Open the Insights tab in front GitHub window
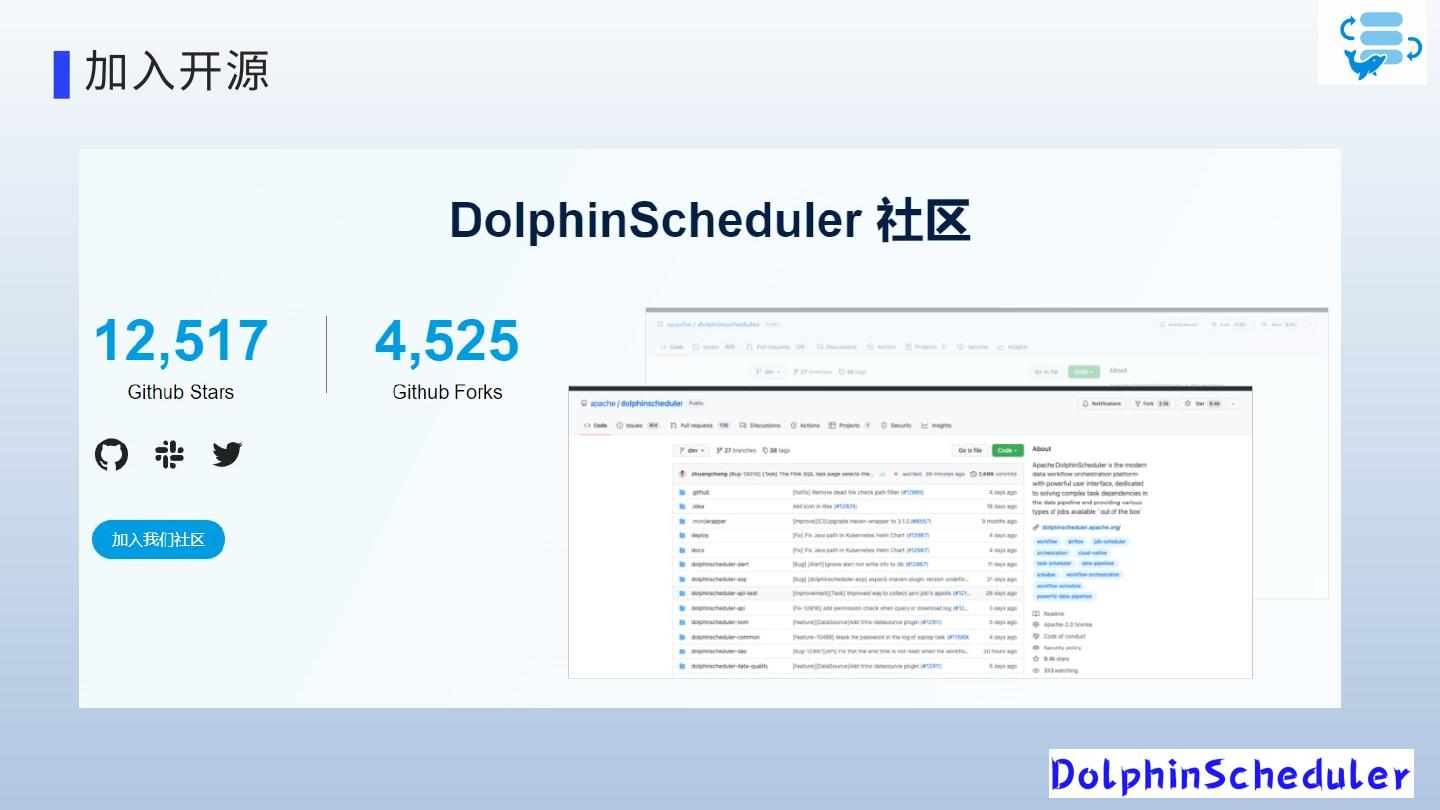The image size is (1440, 810). coord(937,425)
